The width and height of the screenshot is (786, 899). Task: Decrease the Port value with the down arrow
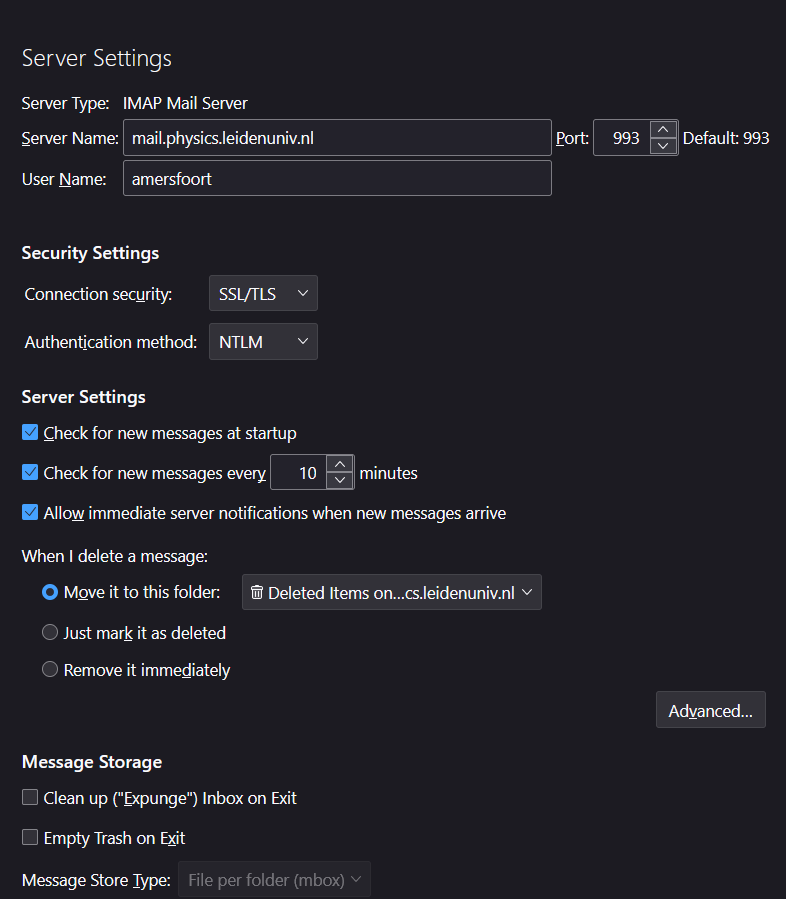point(662,144)
